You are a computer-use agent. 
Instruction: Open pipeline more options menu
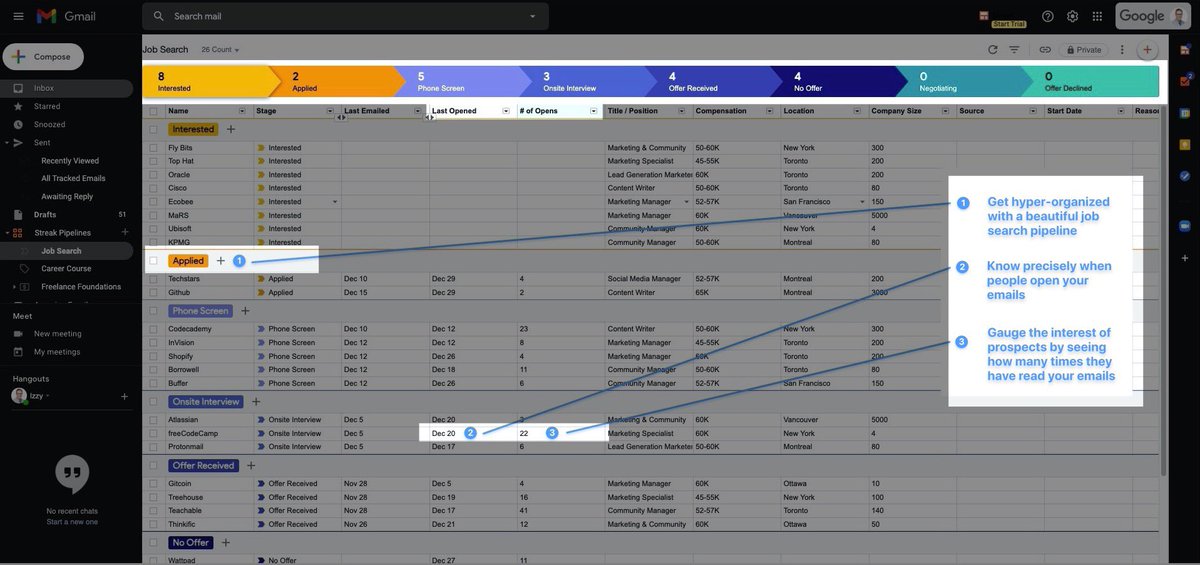1122,49
